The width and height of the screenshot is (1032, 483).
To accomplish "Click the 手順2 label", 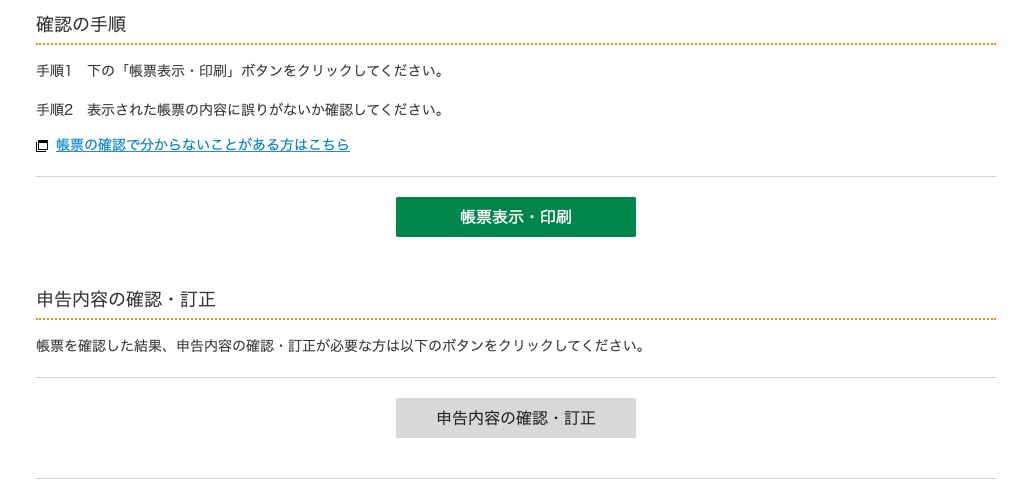I will click(54, 109).
